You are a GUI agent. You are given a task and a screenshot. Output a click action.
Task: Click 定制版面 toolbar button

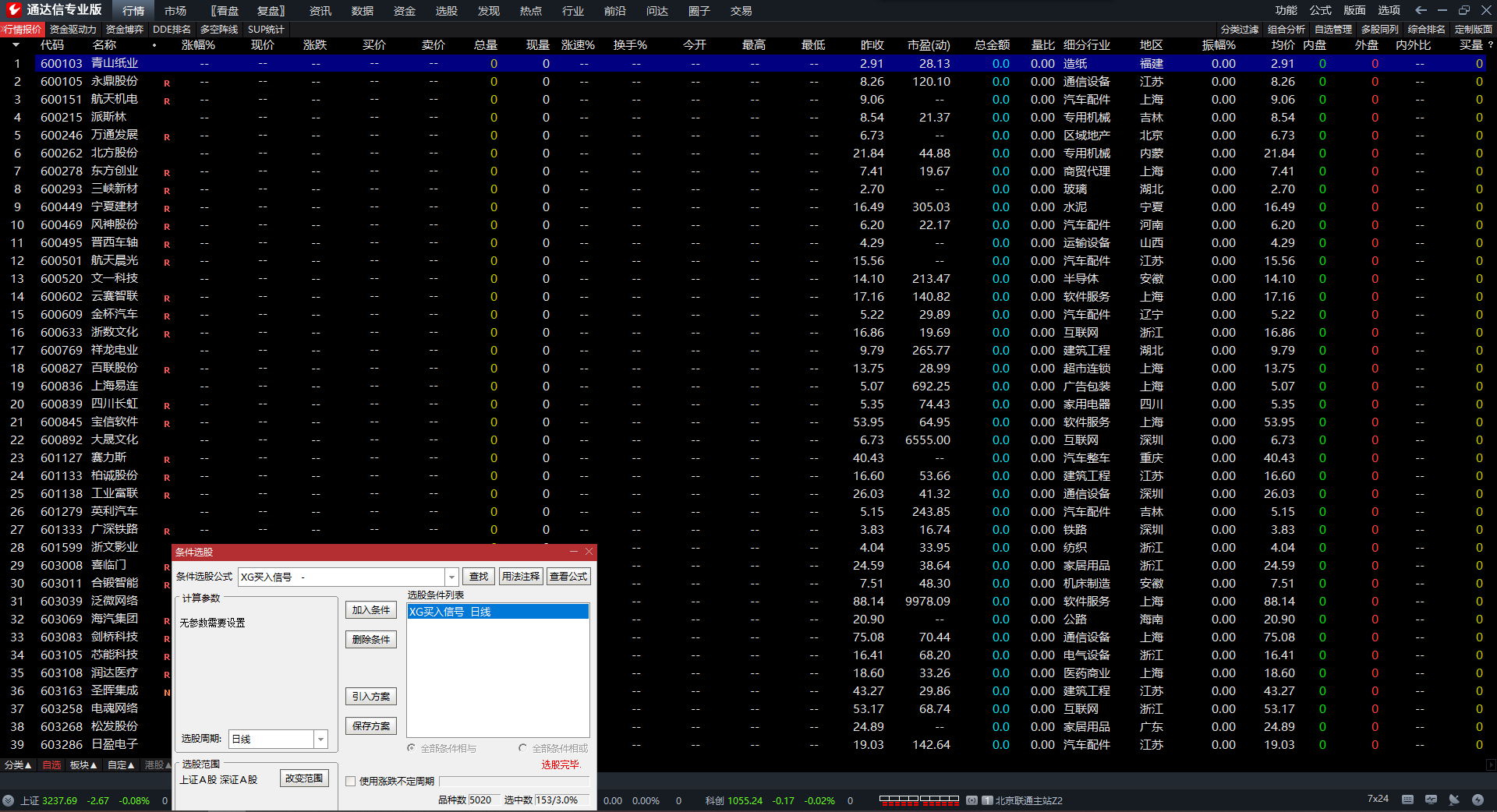tap(1474, 30)
